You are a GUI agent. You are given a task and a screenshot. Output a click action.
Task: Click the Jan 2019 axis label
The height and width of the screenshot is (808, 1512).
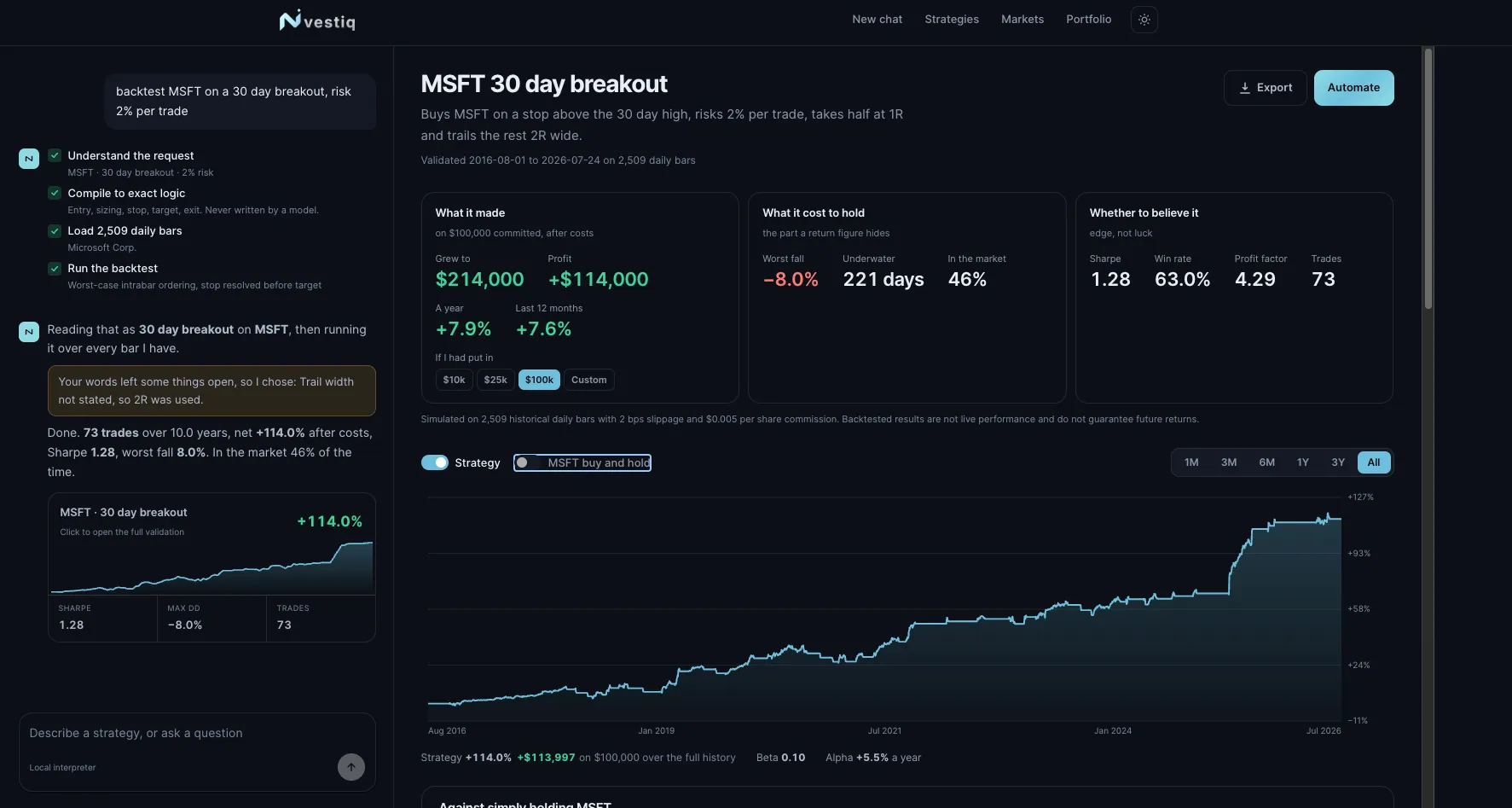click(x=656, y=731)
